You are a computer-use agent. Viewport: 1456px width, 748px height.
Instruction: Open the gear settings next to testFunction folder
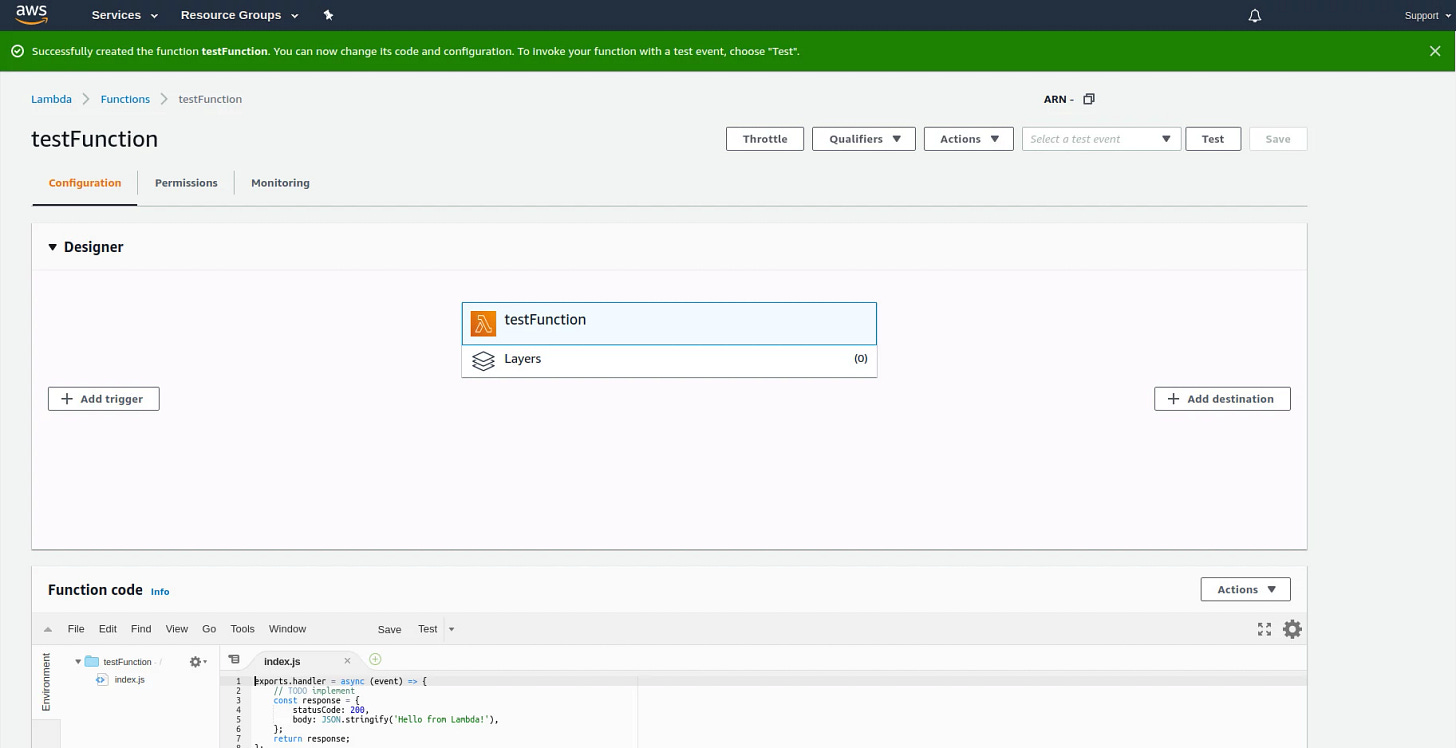click(196, 661)
